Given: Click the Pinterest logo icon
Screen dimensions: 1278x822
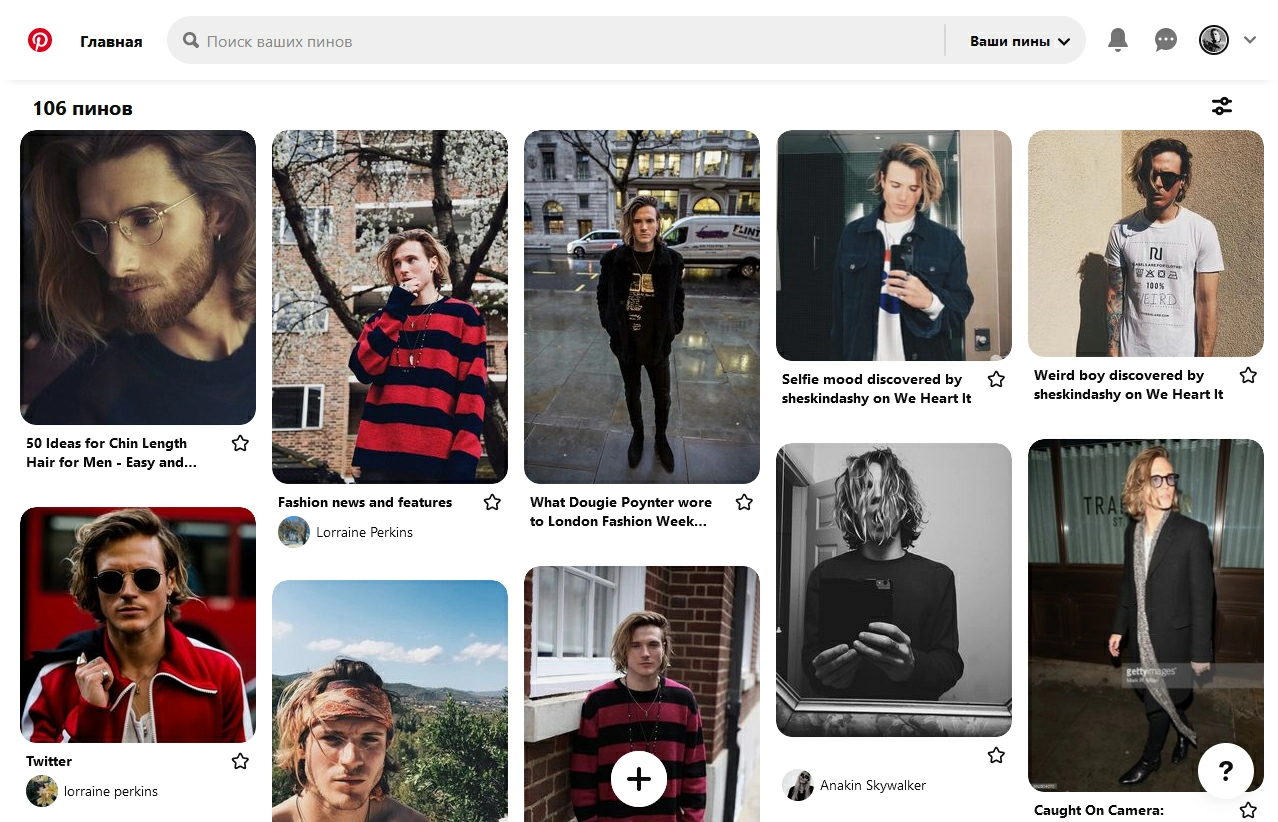Looking at the screenshot, I should pyautogui.click(x=40, y=41).
